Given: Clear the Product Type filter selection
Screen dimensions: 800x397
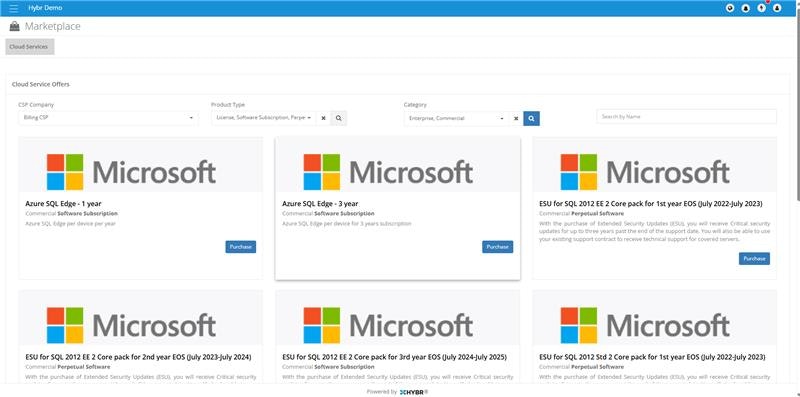Looking at the screenshot, I should [323, 118].
